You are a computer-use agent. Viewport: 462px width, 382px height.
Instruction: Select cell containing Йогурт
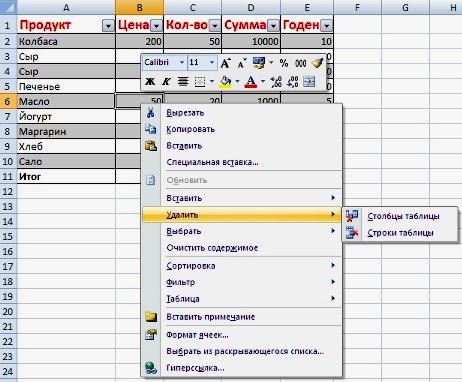click(x=66, y=116)
